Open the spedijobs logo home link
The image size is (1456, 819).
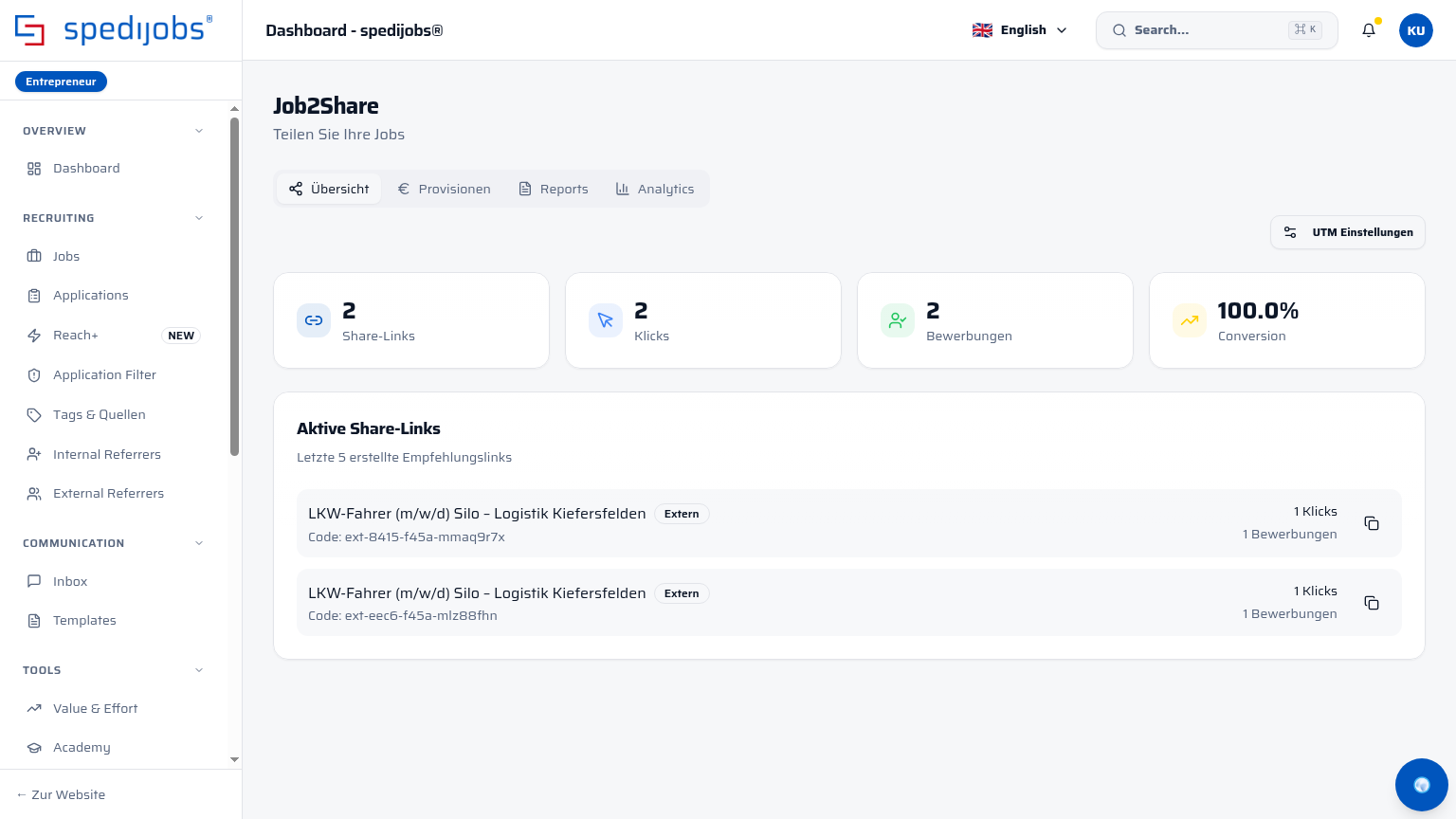[114, 30]
